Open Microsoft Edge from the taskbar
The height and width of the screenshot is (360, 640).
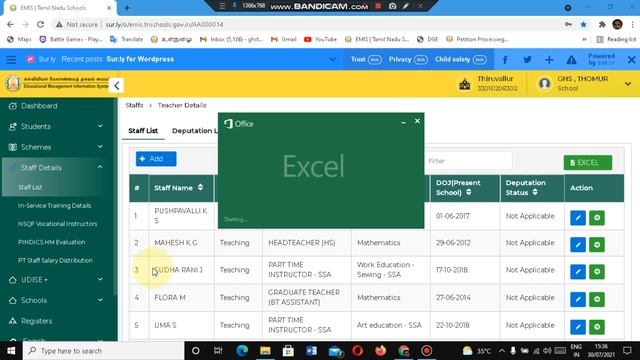click(242, 351)
